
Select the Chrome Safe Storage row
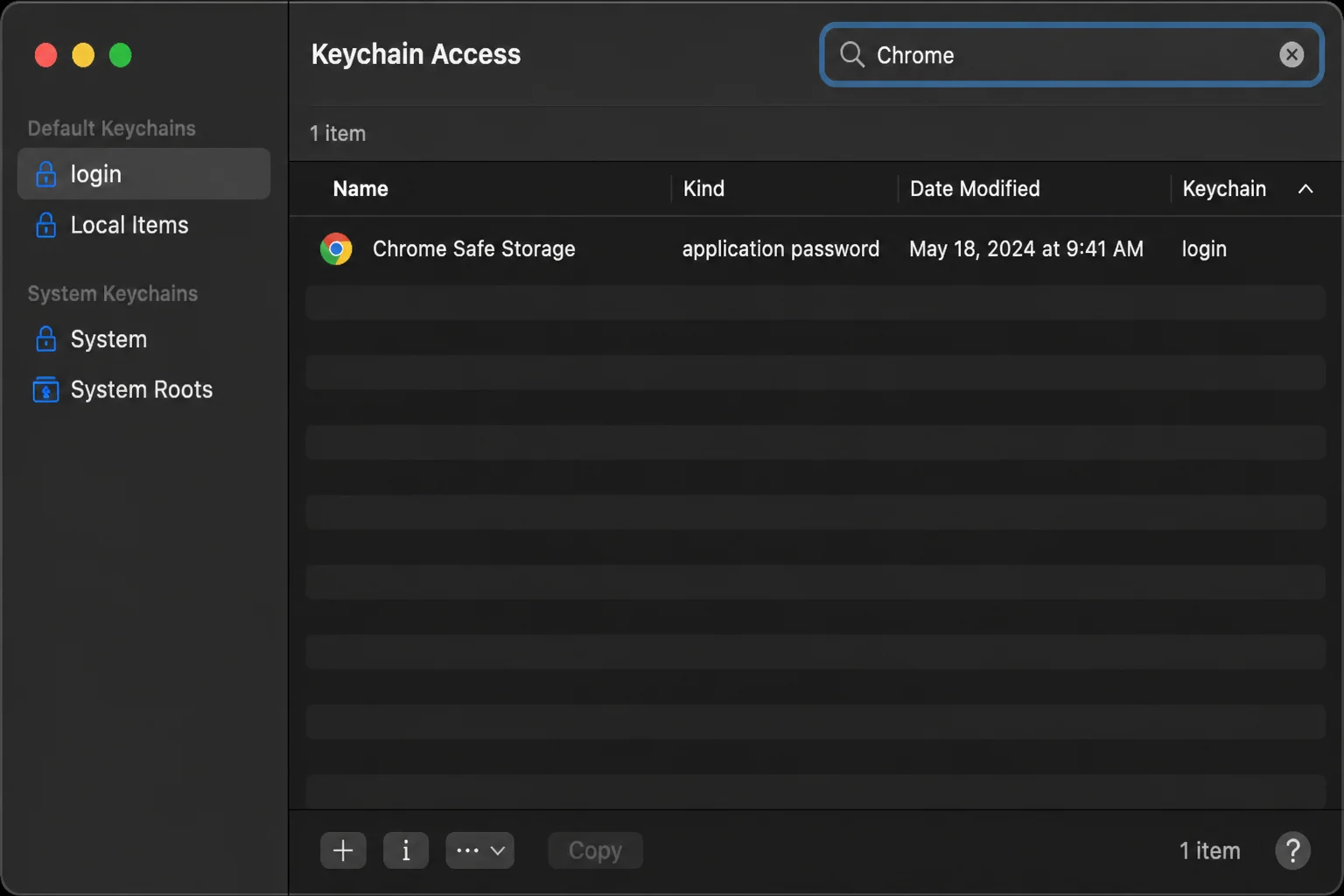[x=815, y=249]
